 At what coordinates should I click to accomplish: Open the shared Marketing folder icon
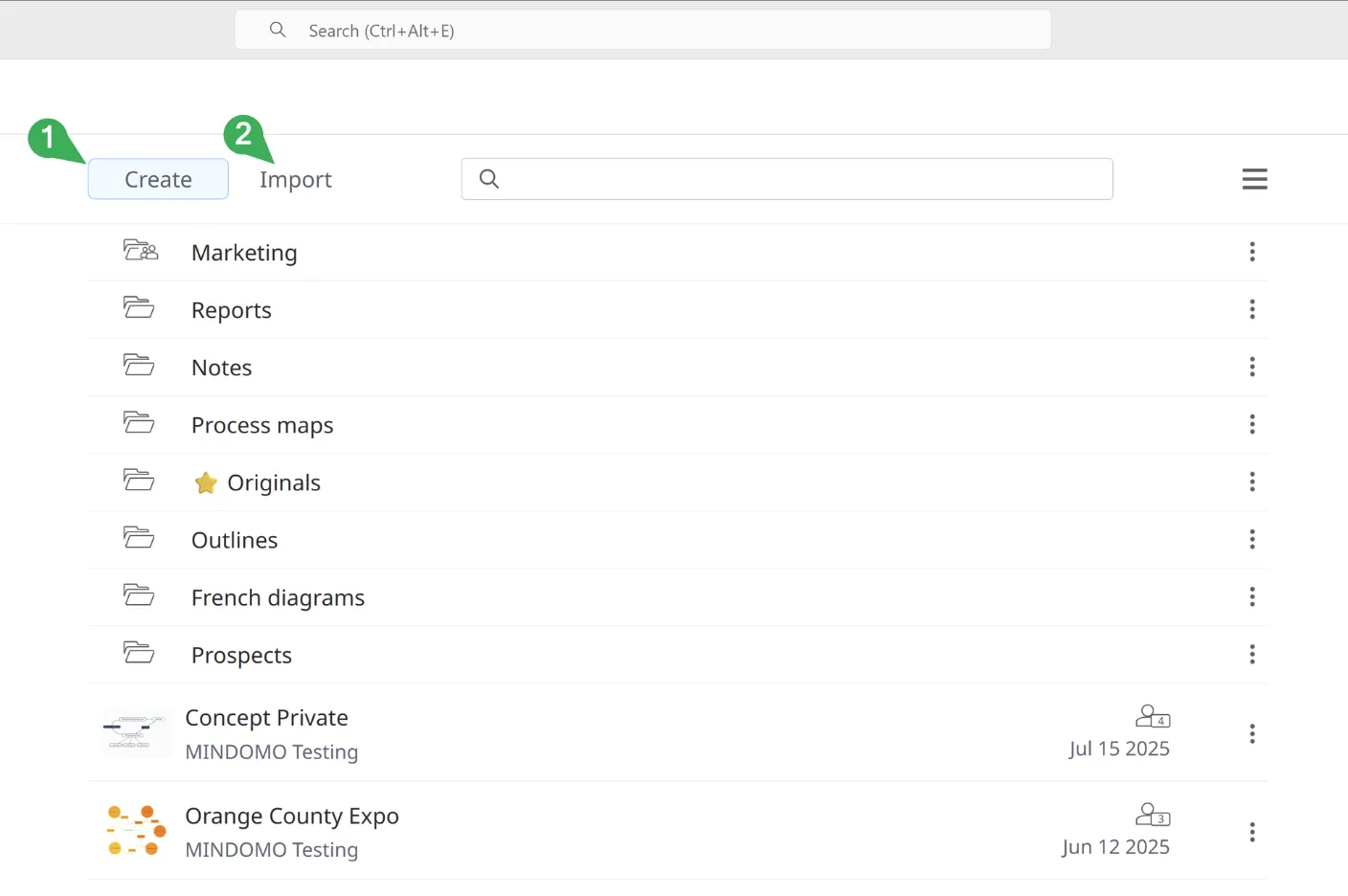coord(141,251)
